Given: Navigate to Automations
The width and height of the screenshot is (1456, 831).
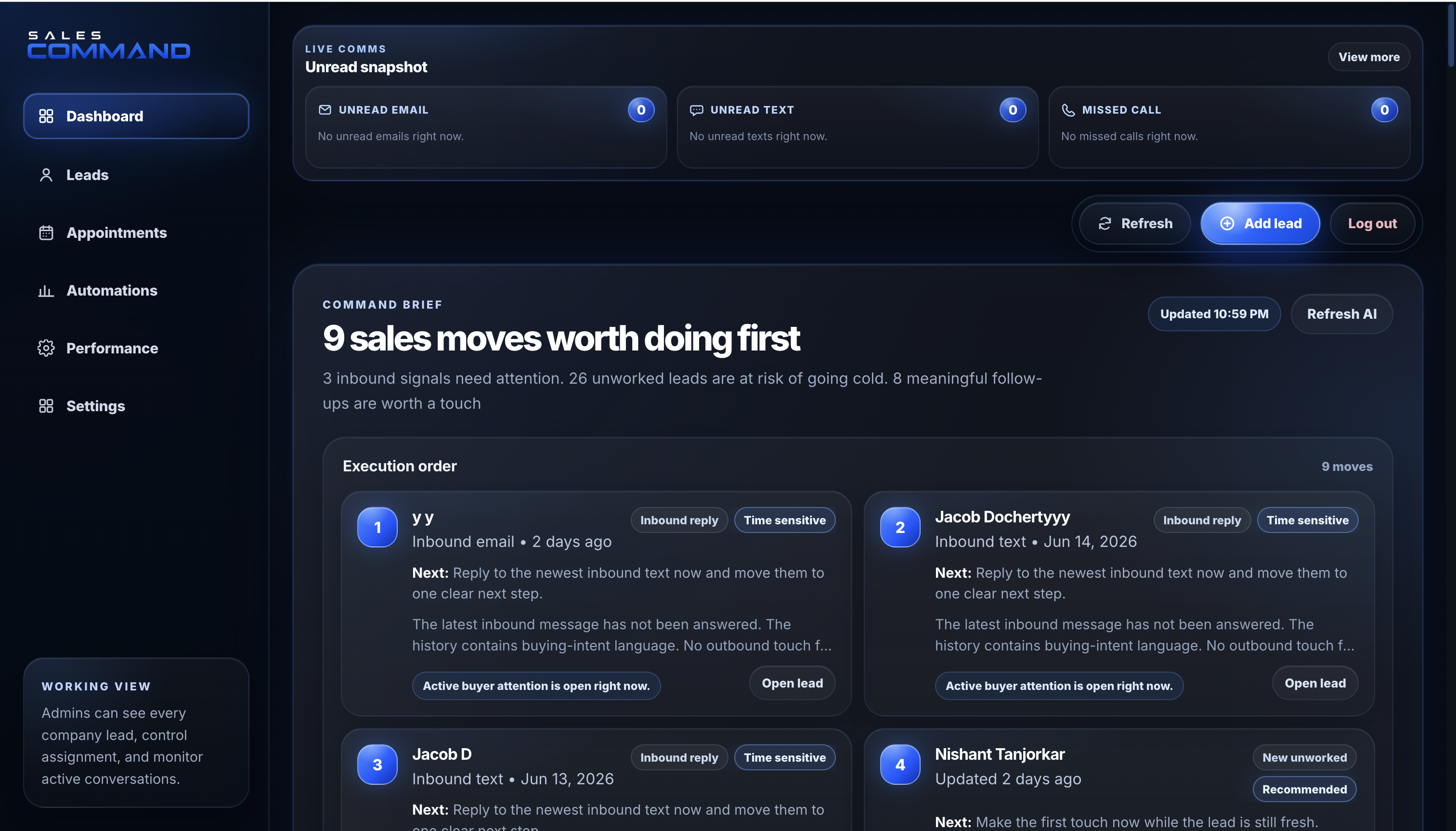Looking at the screenshot, I should click(136, 290).
